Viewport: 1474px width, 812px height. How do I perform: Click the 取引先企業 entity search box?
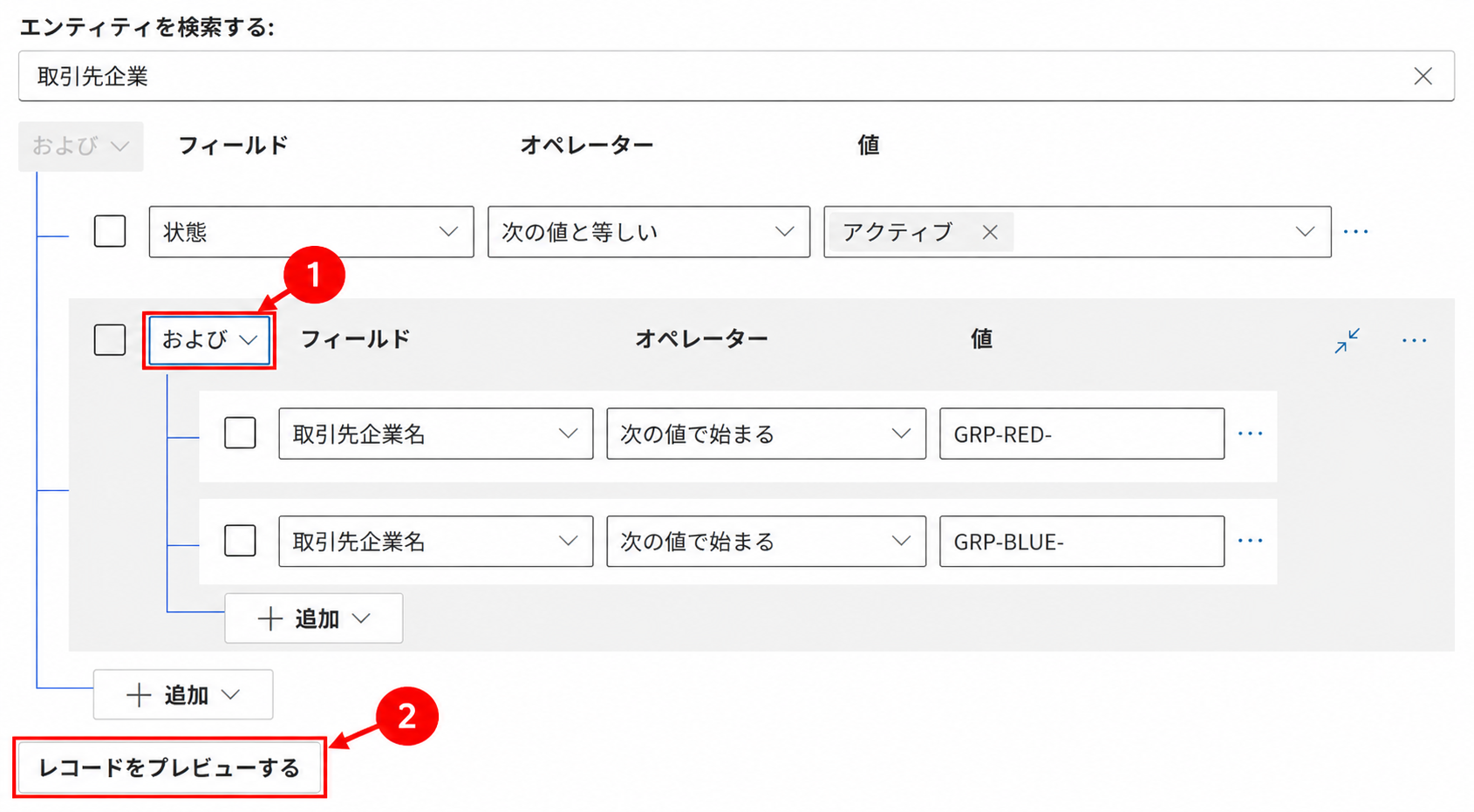point(736,77)
